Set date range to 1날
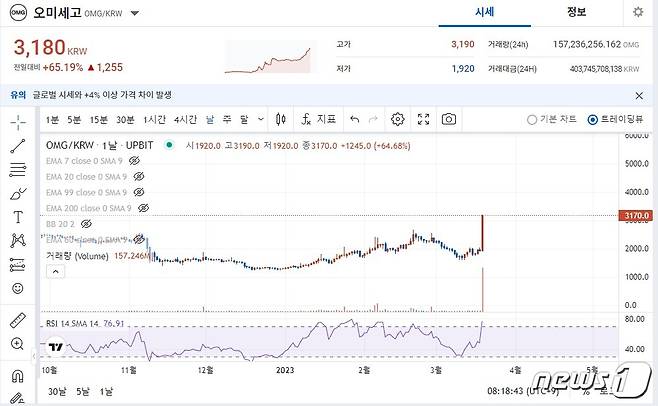658x406 pixels. [106, 392]
